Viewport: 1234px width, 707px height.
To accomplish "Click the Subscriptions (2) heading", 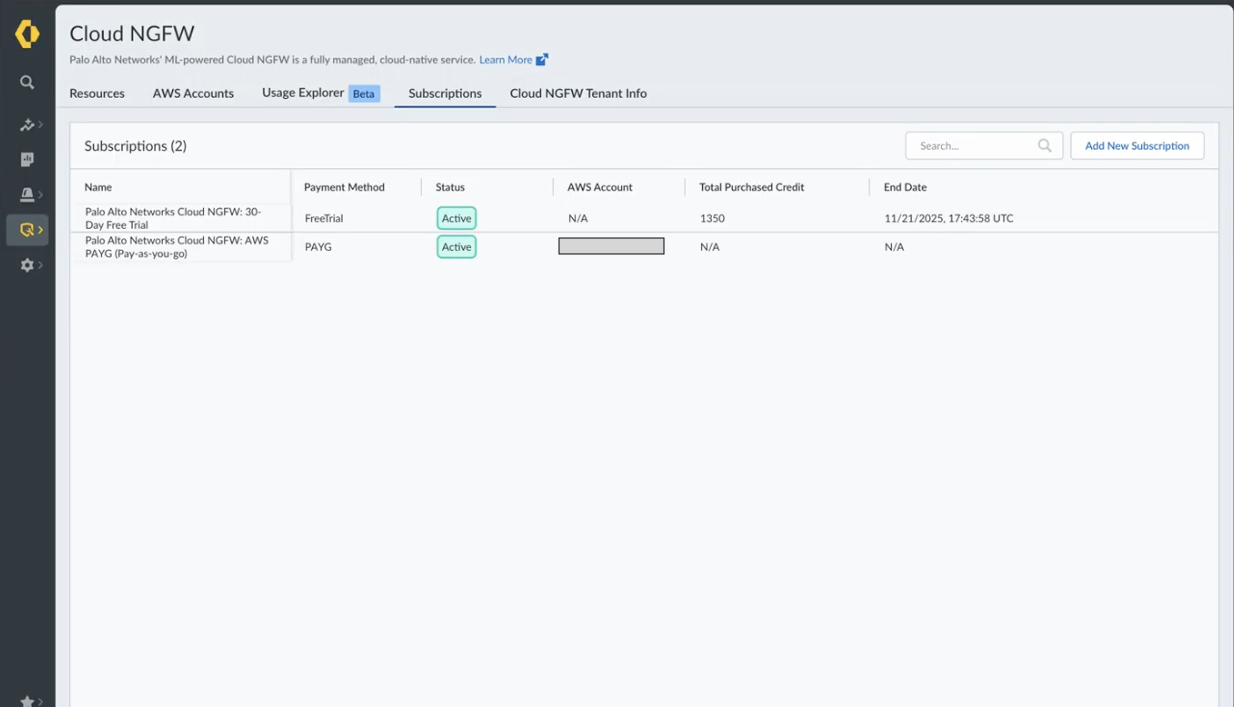I will click(135, 146).
